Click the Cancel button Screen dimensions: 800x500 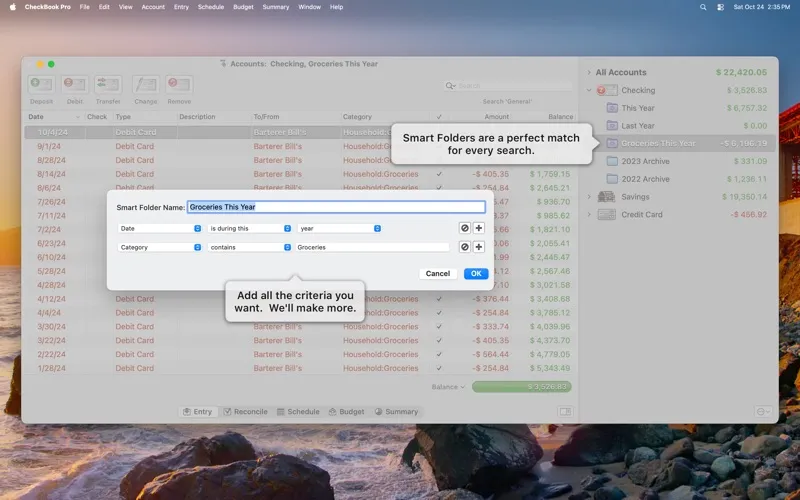(438, 273)
